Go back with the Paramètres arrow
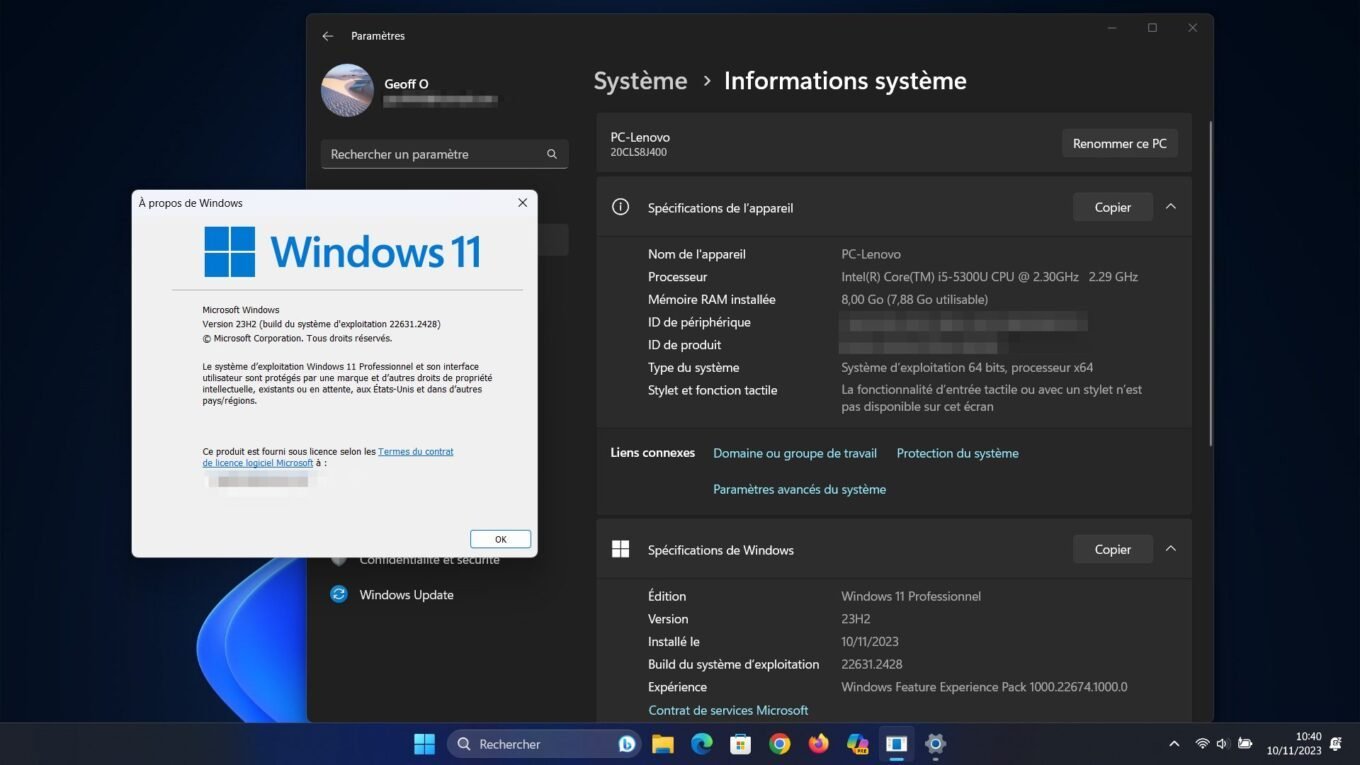The height and width of the screenshot is (765, 1360). (x=328, y=36)
